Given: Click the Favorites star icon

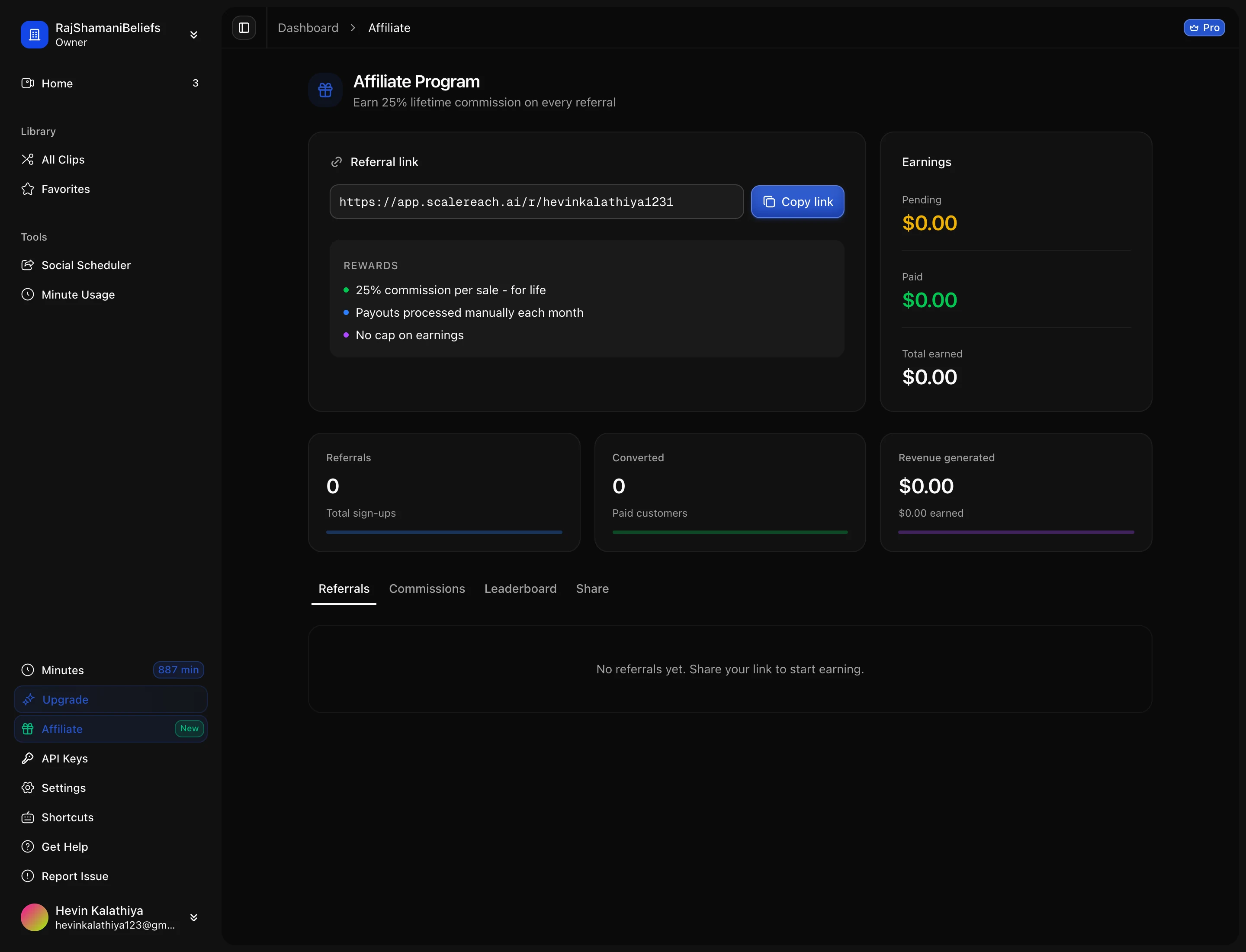Looking at the screenshot, I should tap(28, 189).
